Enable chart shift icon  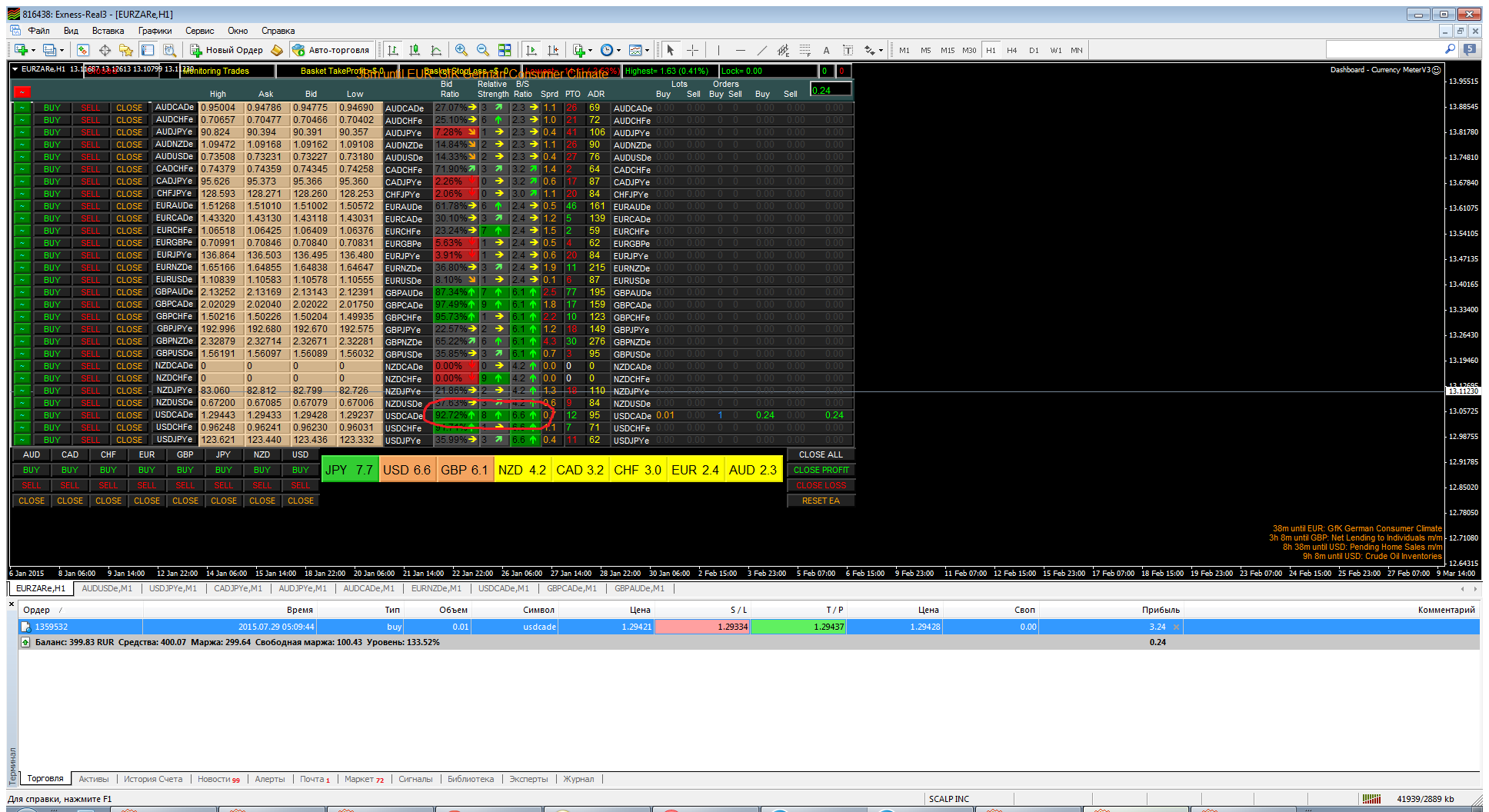tap(552, 50)
